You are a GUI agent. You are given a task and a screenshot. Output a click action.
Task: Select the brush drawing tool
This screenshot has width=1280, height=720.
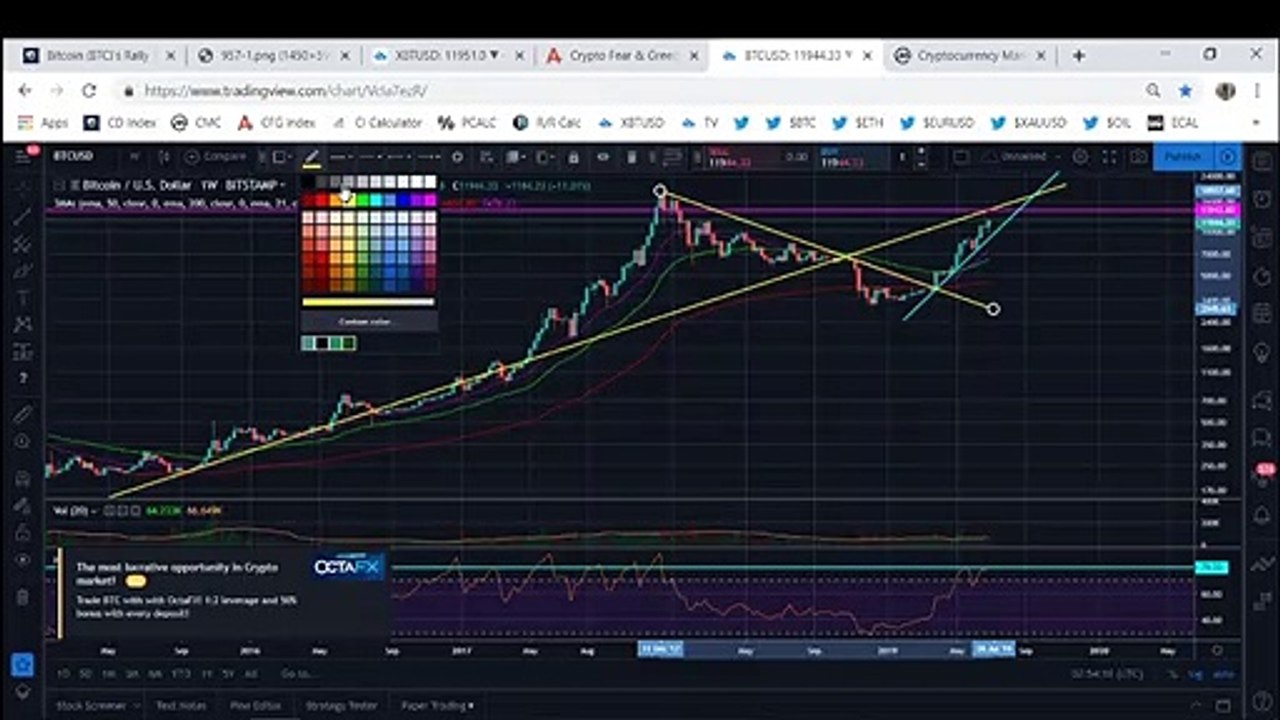pos(23,271)
